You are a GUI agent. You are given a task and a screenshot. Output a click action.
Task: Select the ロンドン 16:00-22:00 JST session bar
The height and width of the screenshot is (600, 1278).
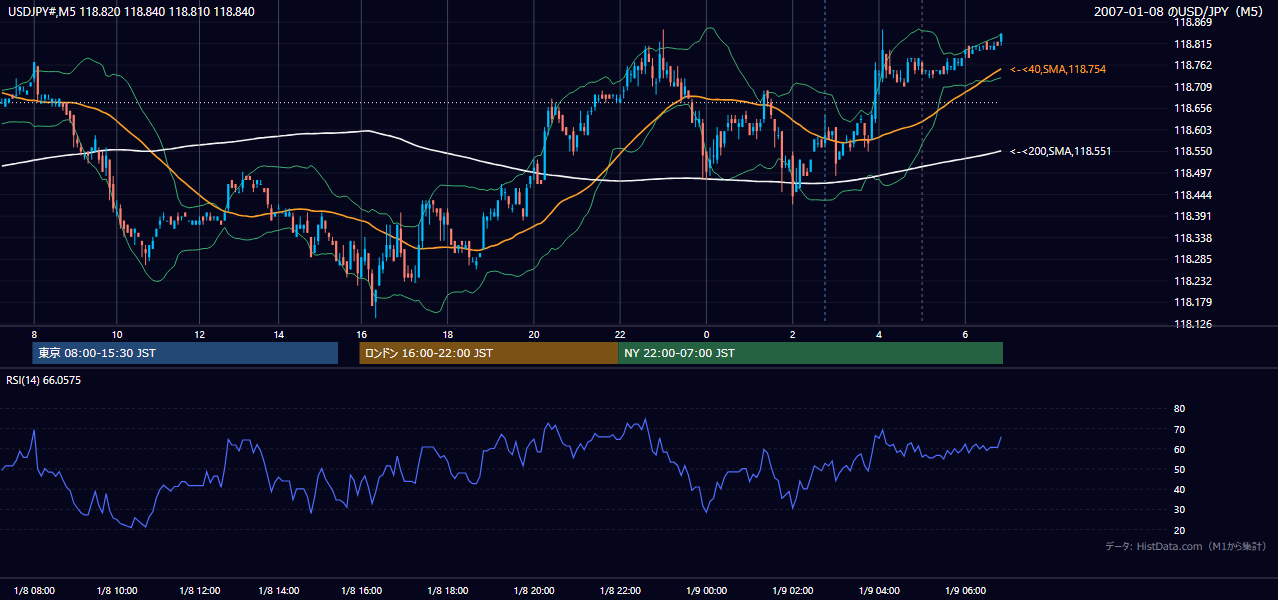point(489,353)
